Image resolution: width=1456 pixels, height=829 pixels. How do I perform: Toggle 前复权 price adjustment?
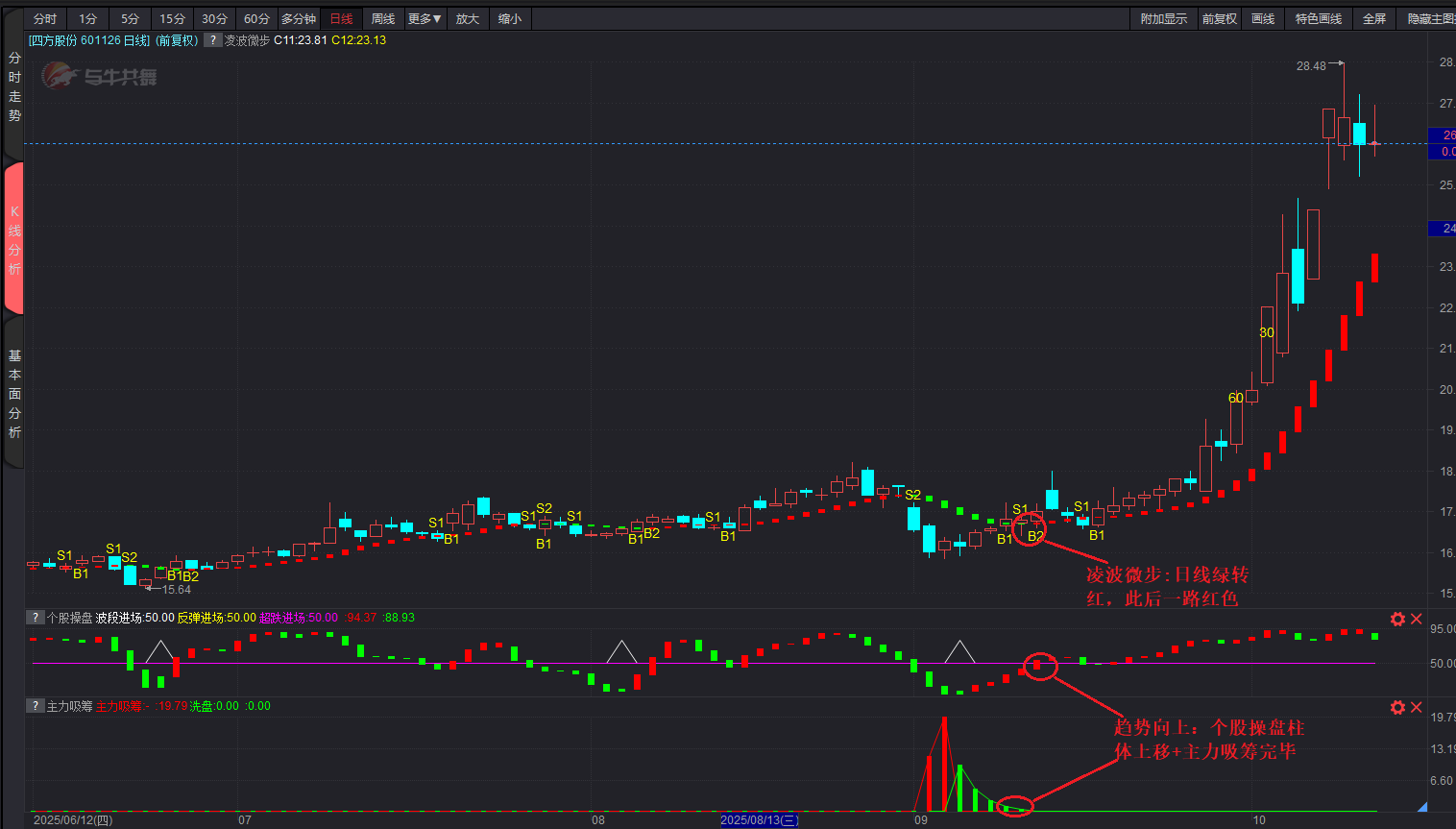click(1219, 19)
